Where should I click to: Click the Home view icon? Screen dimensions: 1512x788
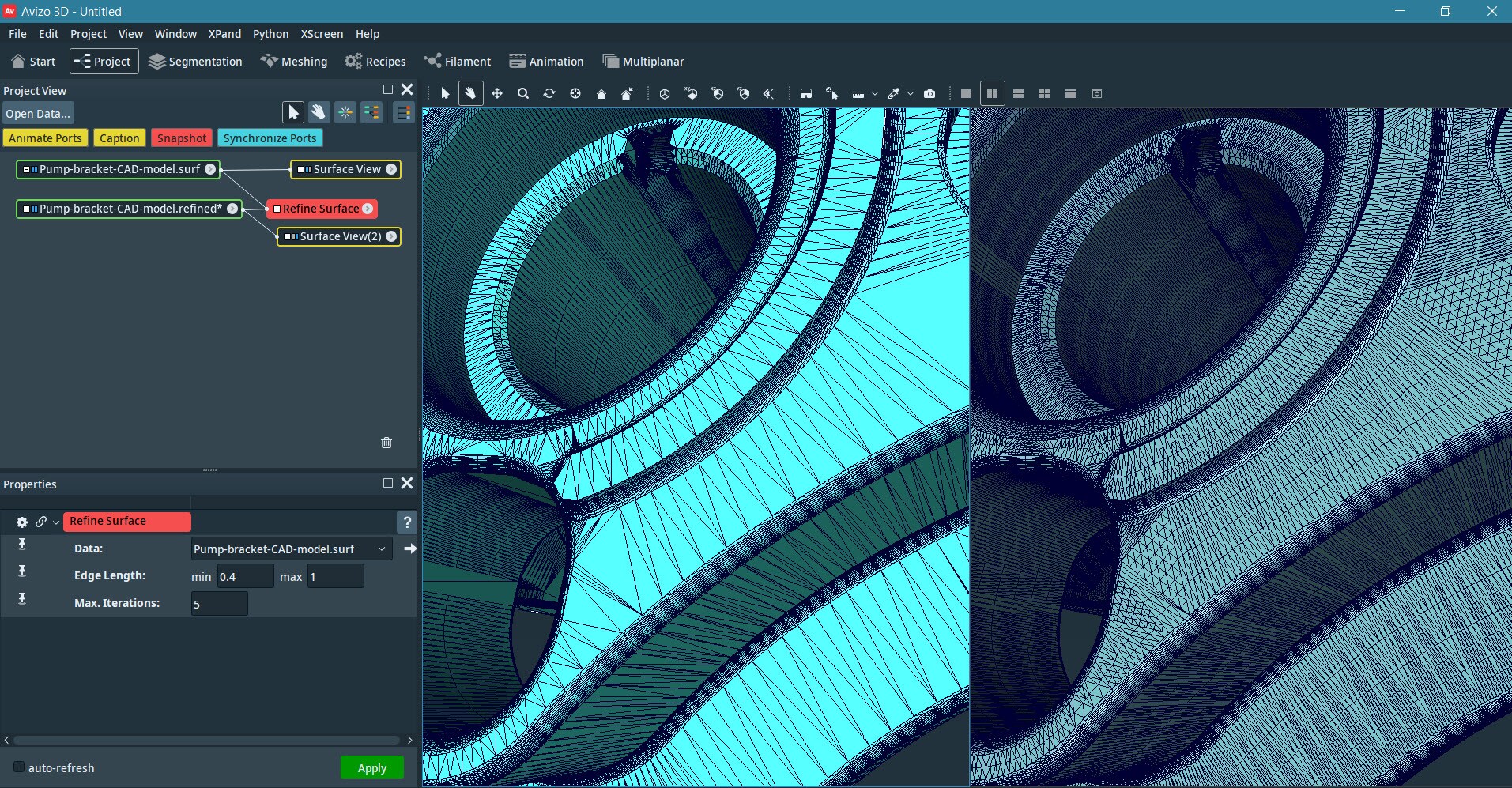pos(600,92)
